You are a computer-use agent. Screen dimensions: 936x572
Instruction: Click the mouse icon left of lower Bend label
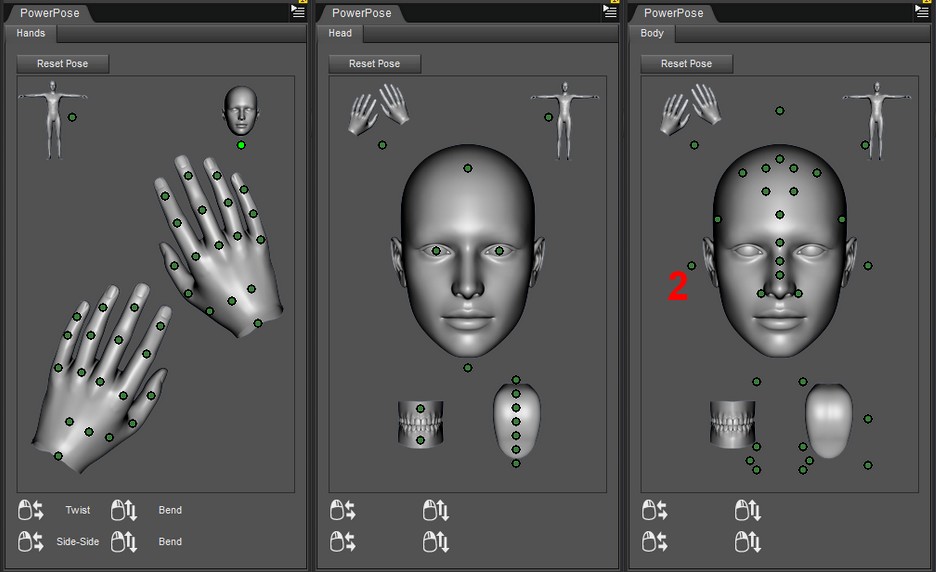pos(124,542)
